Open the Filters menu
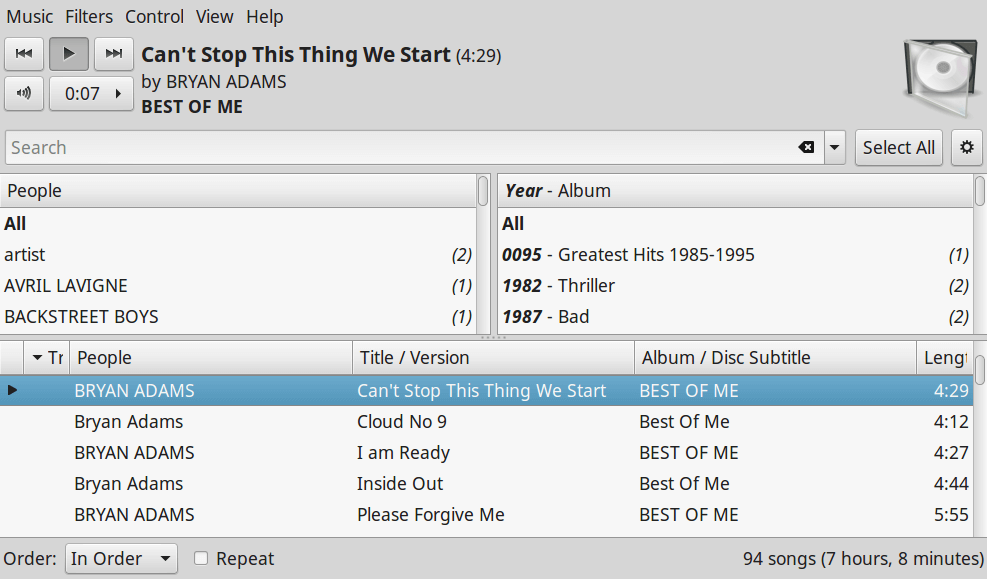This screenshot has height=579, width=987. (89, 17)
